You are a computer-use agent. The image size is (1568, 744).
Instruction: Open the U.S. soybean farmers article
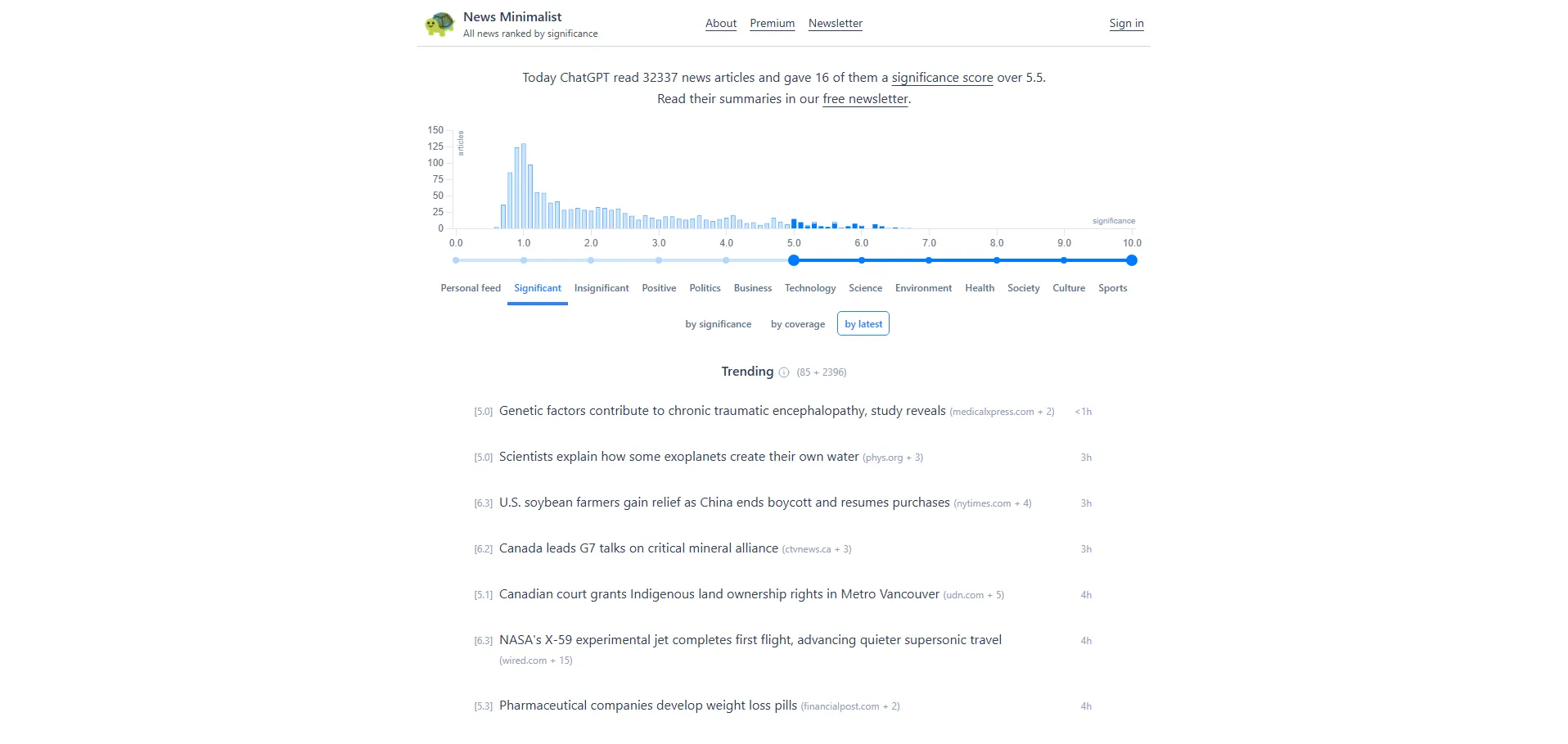(724, 503)
